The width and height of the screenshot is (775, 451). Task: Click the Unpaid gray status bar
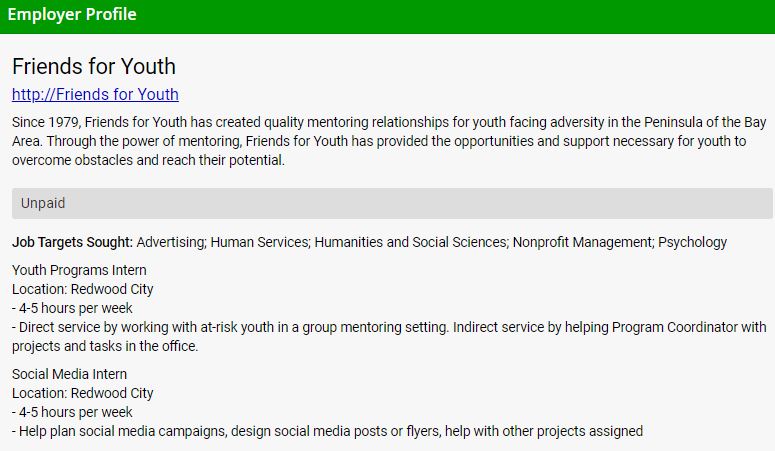click(x=391, y=203)
